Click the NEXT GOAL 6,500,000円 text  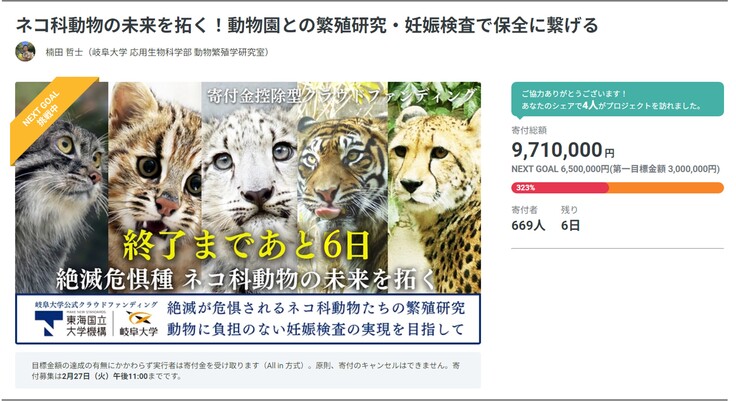(x=560, y=169)
